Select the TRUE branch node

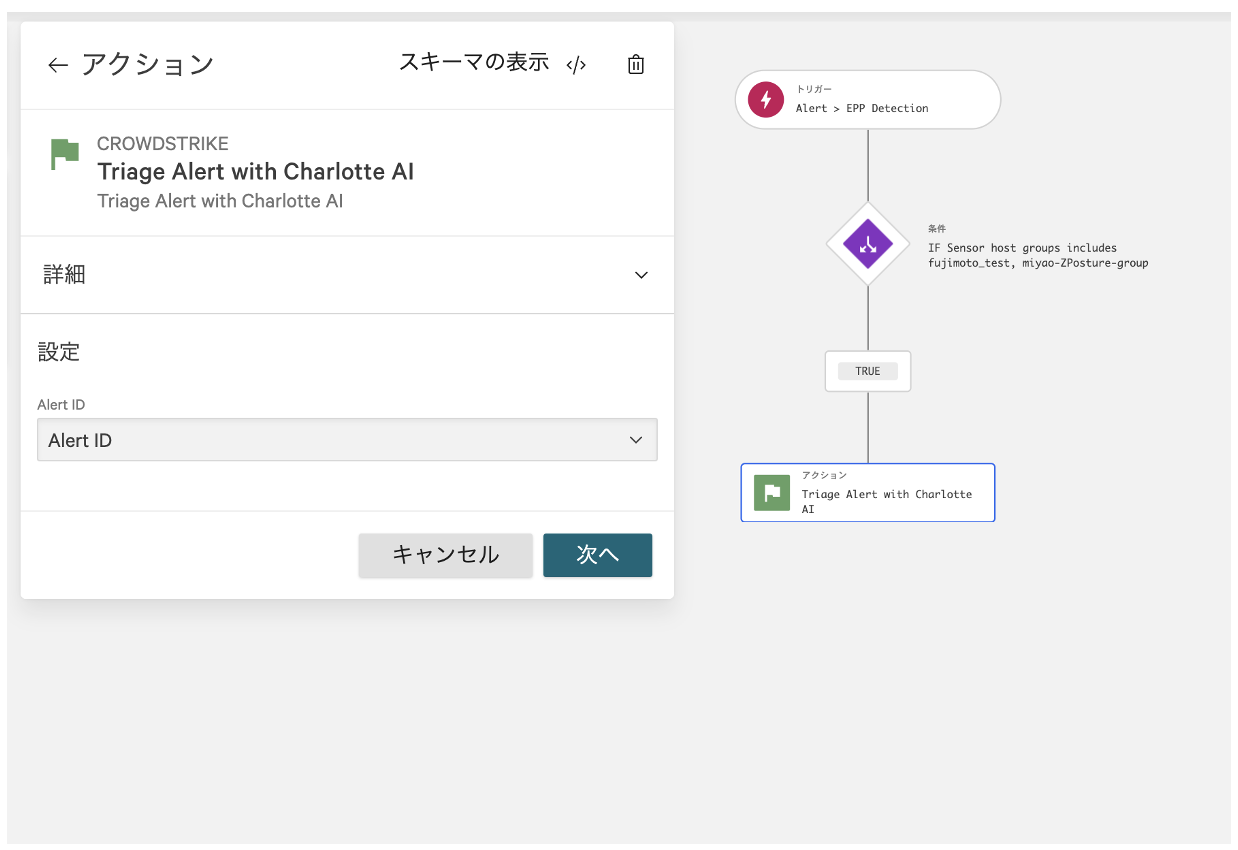pyautogui.click(x=868, y=371)
